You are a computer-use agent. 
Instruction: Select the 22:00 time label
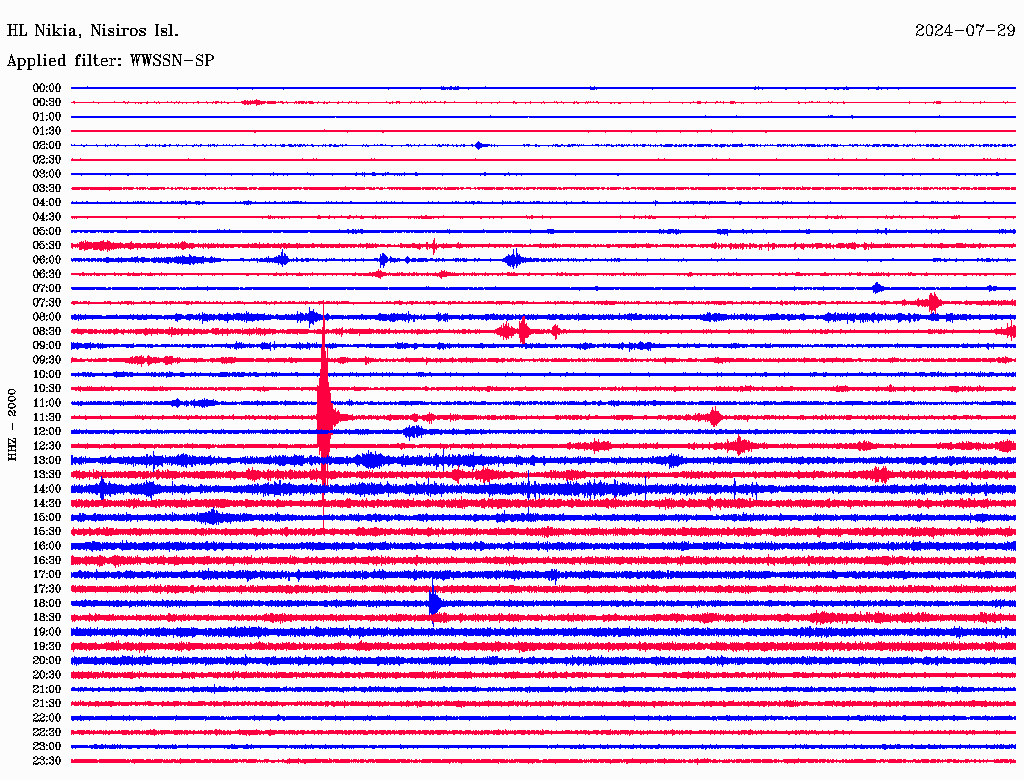47,718
